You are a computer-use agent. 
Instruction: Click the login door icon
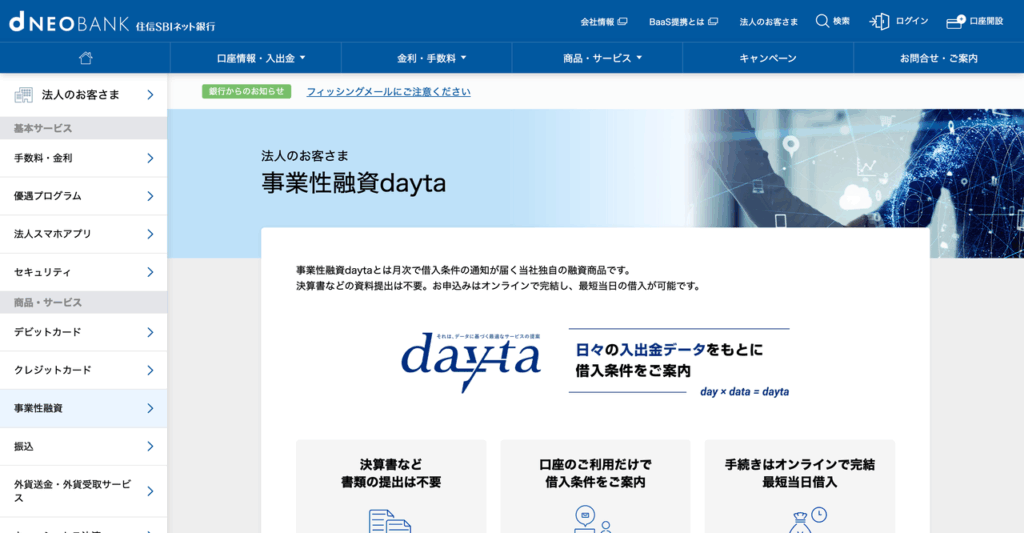point(879,22)
